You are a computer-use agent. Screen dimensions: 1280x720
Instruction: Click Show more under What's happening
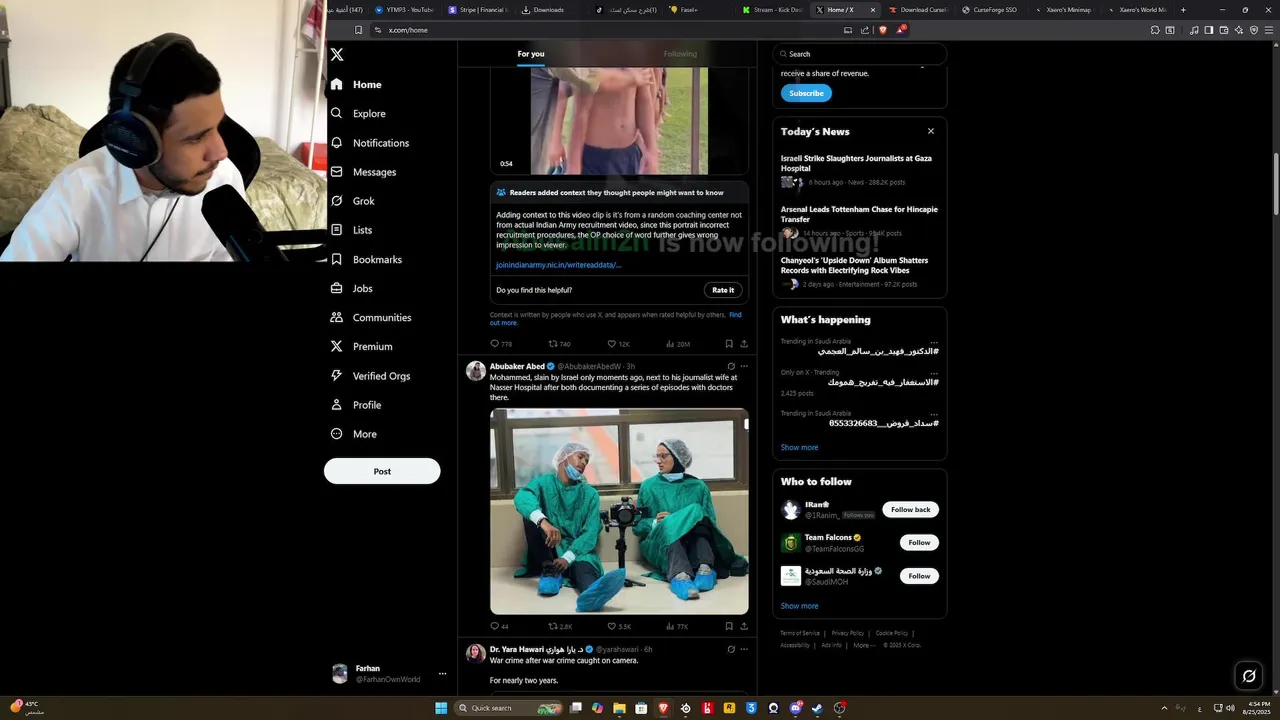tap(799, 448)
